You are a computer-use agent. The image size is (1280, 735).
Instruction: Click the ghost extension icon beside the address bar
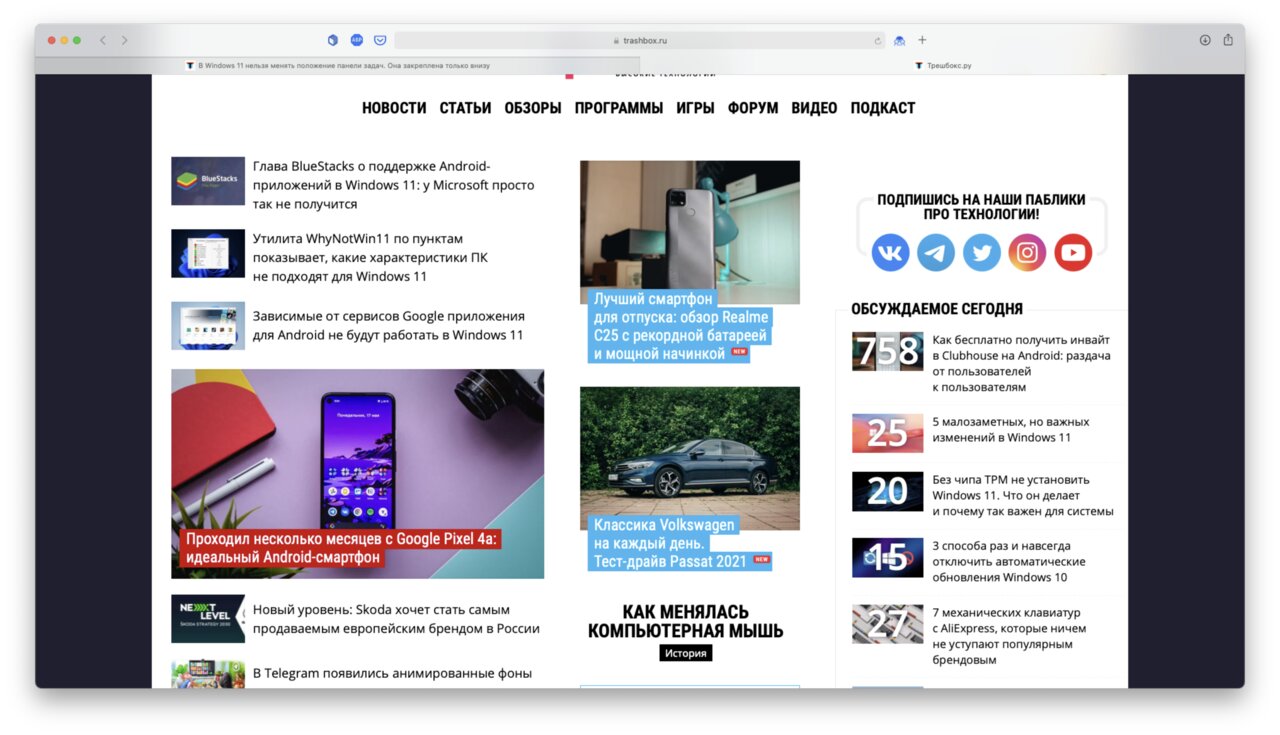tap(899, 40)
